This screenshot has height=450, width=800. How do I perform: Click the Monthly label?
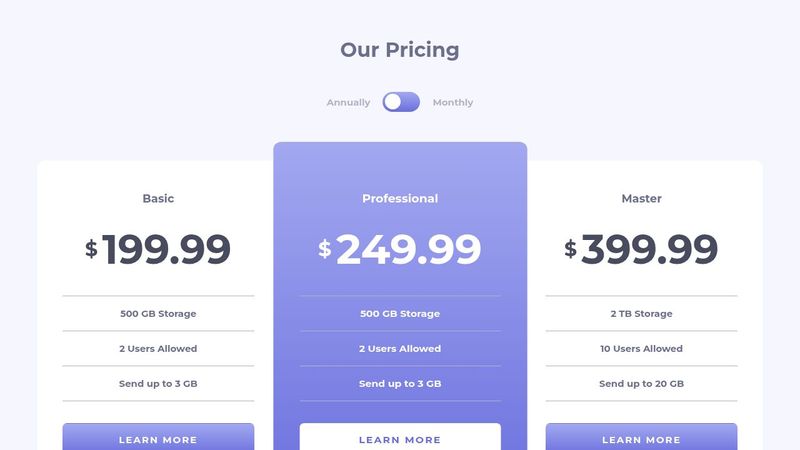[x=453, y=103]
